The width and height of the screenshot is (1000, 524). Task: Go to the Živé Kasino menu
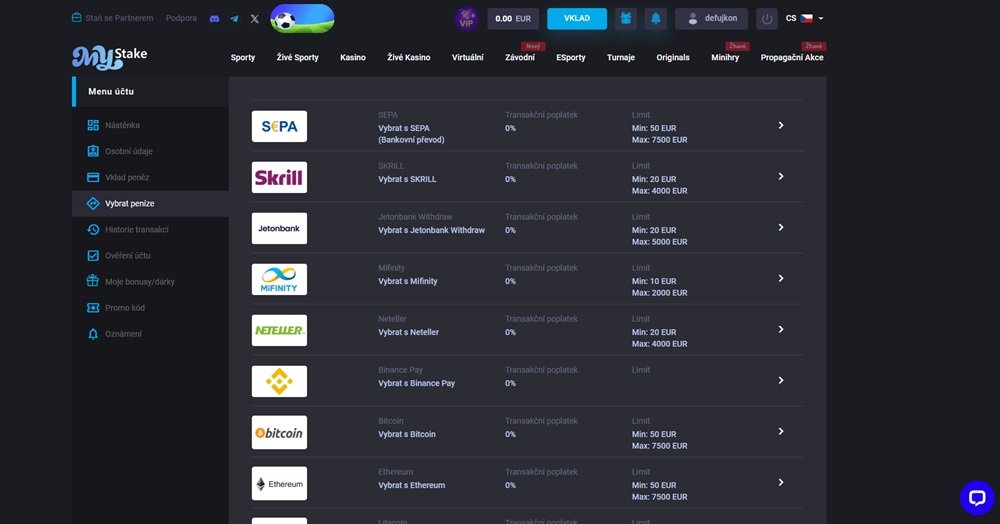tap(408, 57)
